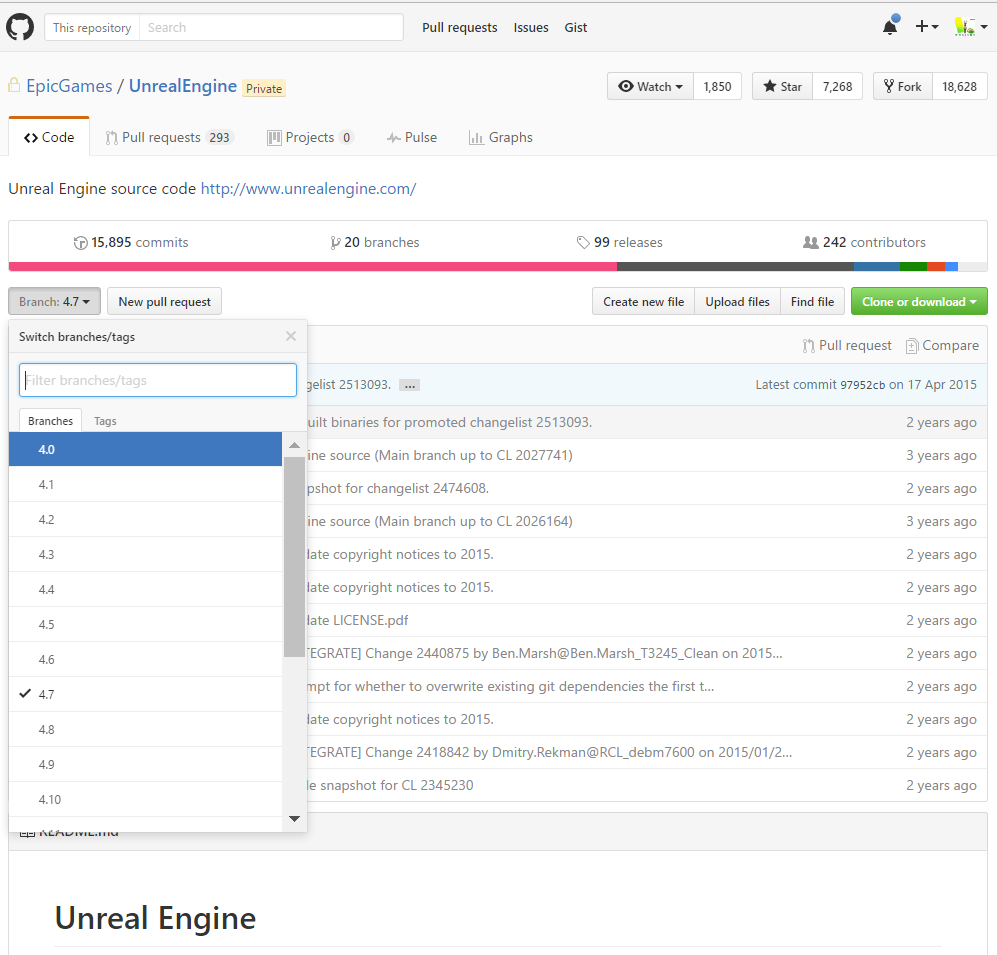
Task: Open the Watch dropdown
Action: [x=650, y=86]
